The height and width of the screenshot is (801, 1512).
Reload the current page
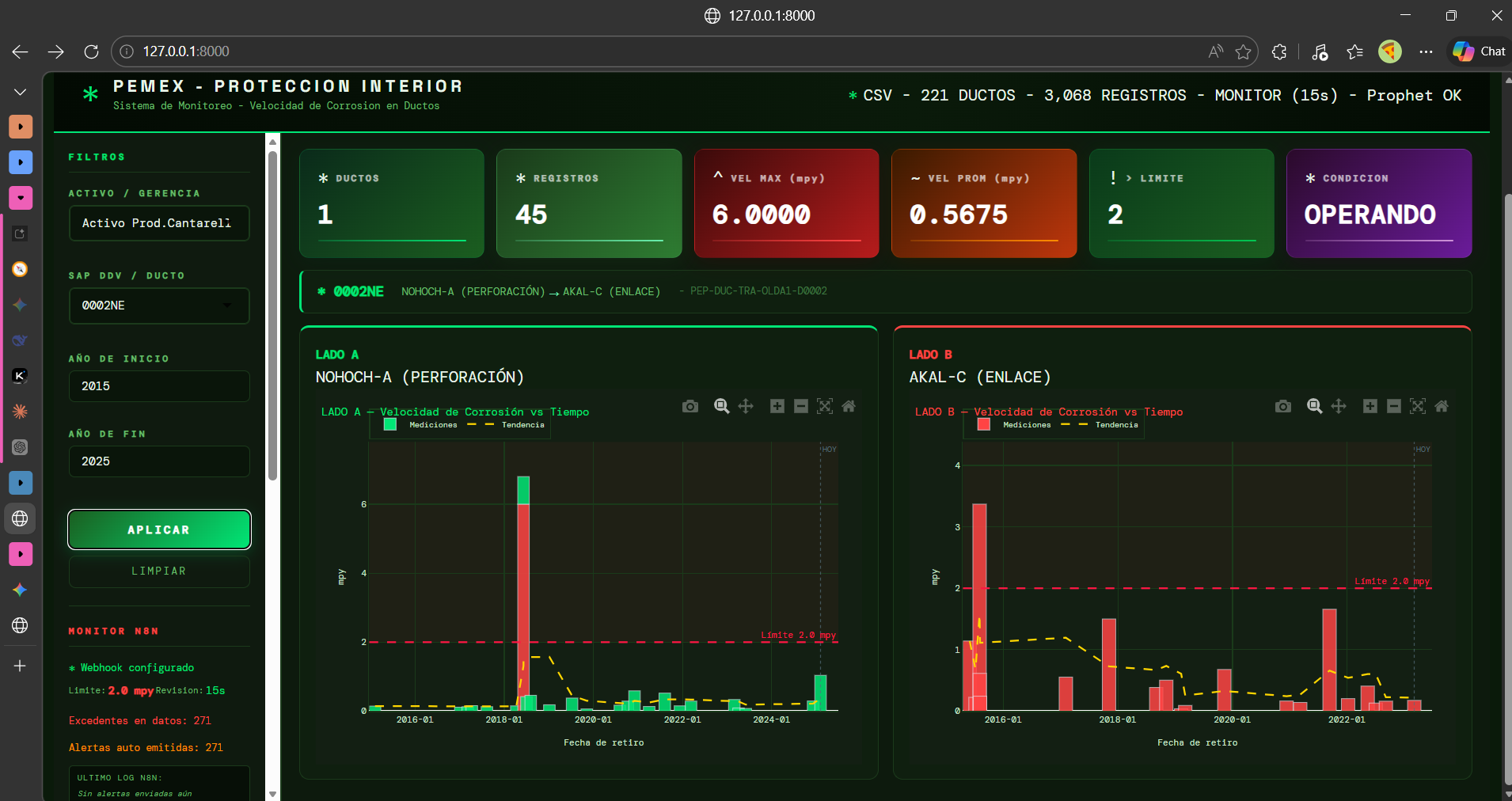click(x=91, y=51)
